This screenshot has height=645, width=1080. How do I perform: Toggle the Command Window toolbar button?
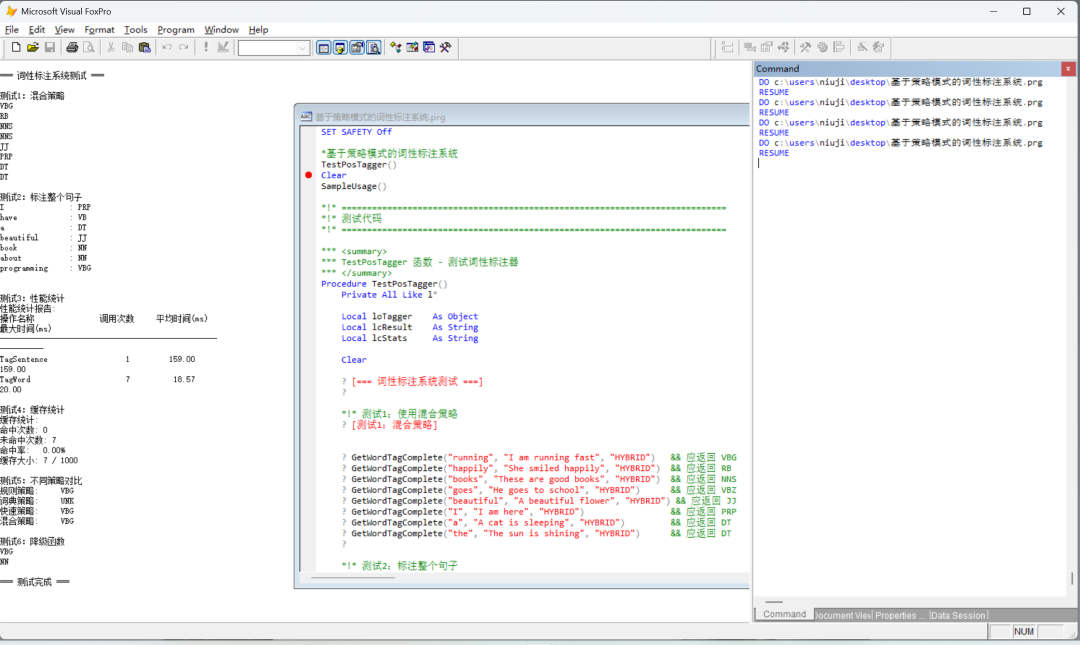pos(324,47)
